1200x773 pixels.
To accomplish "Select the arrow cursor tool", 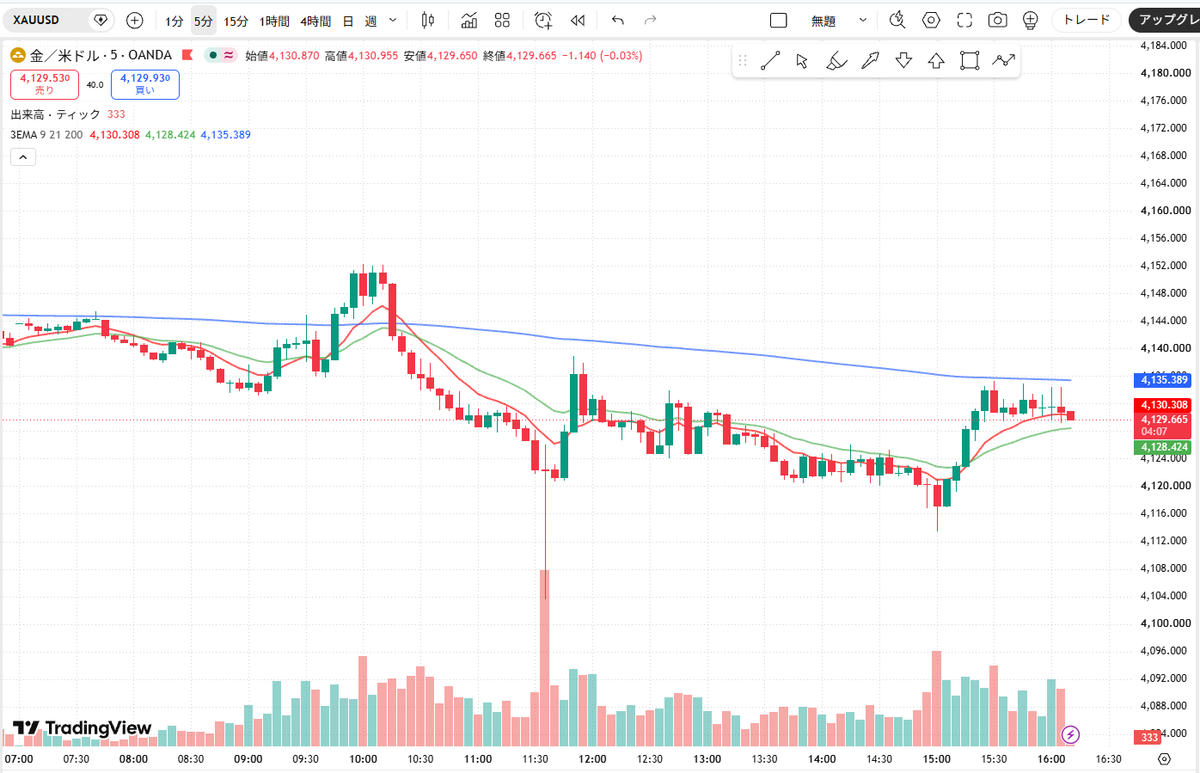I will 802,61.
